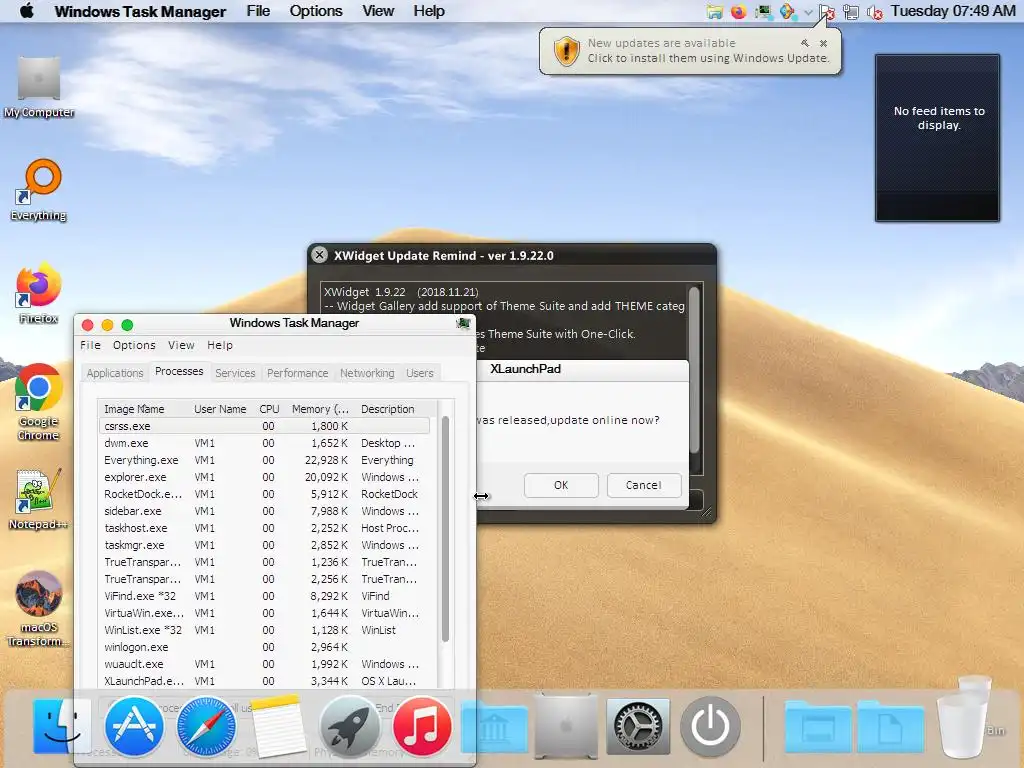Screen dimensions: 1024x768
Task: Click Cancel in XLaunchPad dialog
Action: click(644, 485)
